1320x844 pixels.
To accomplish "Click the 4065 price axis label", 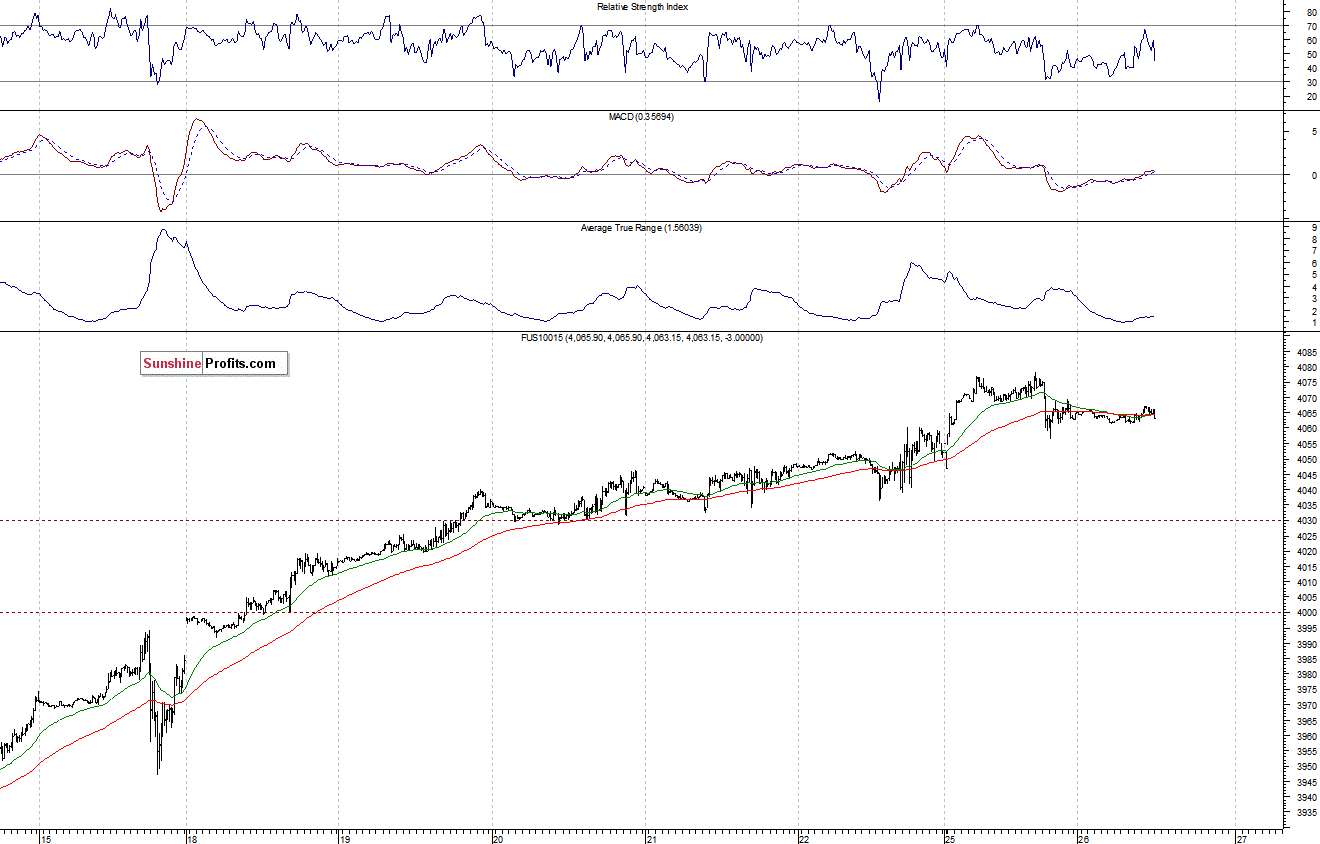I will coord(1309,414).
